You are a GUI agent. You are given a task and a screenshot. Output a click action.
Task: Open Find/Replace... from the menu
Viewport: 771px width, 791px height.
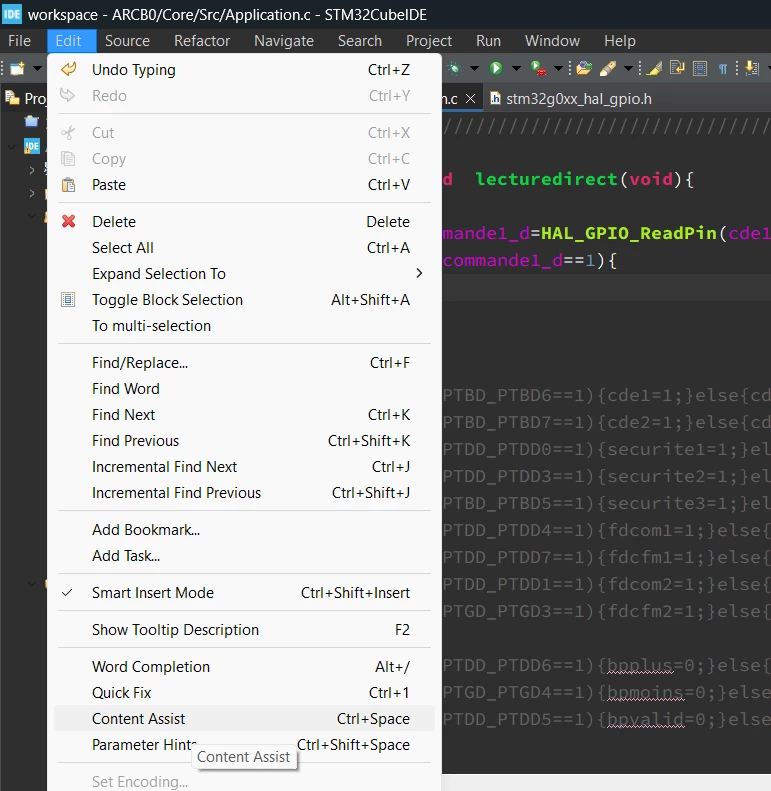tap(244, 363)
